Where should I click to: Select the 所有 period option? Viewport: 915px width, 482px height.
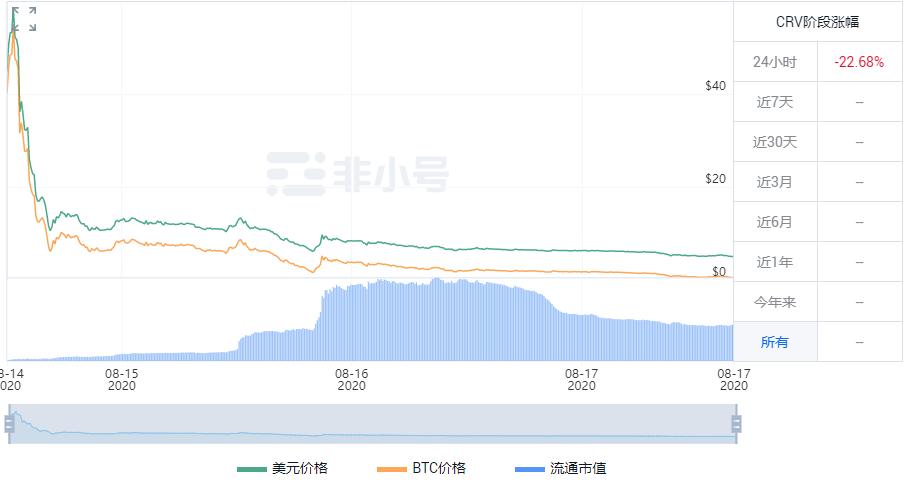pos(775,342)
